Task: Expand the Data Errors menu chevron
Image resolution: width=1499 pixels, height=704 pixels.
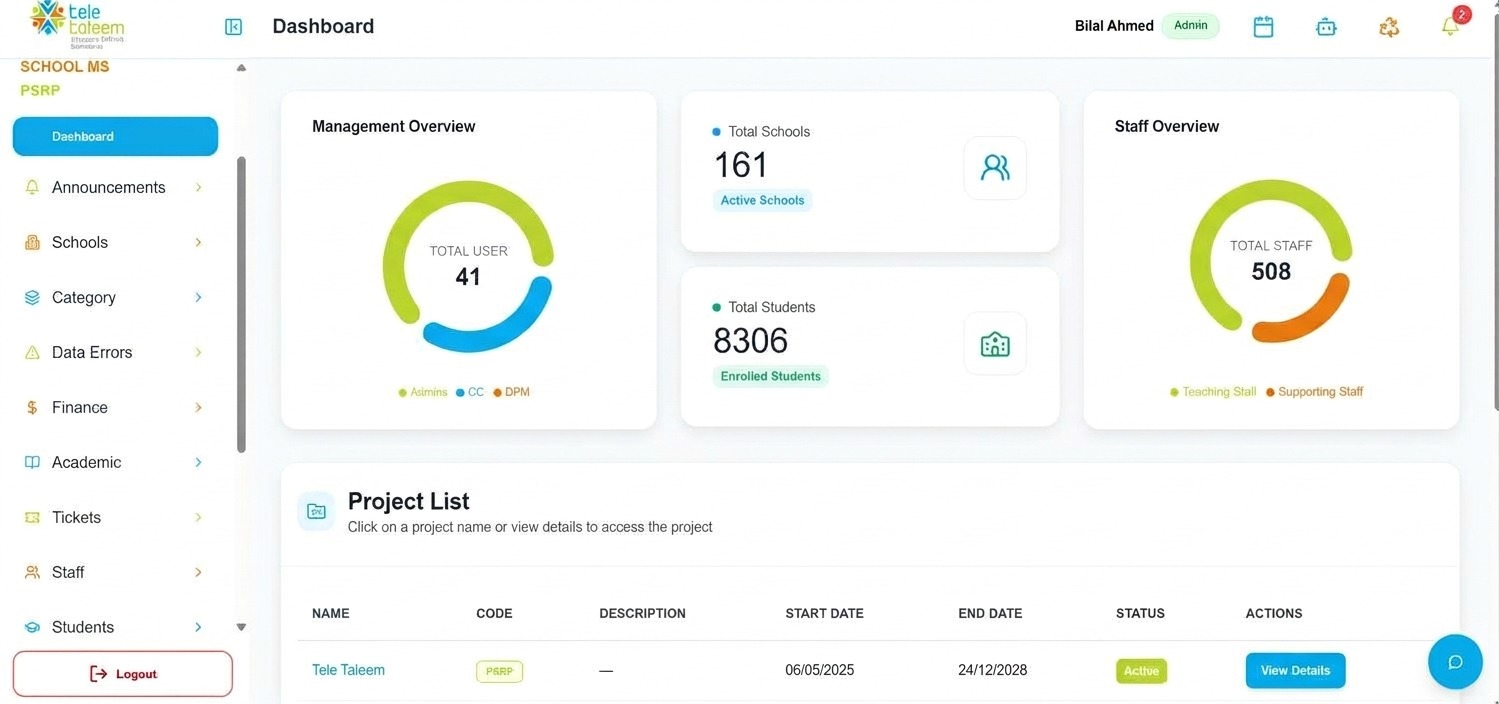Action: tap(198, 352)
